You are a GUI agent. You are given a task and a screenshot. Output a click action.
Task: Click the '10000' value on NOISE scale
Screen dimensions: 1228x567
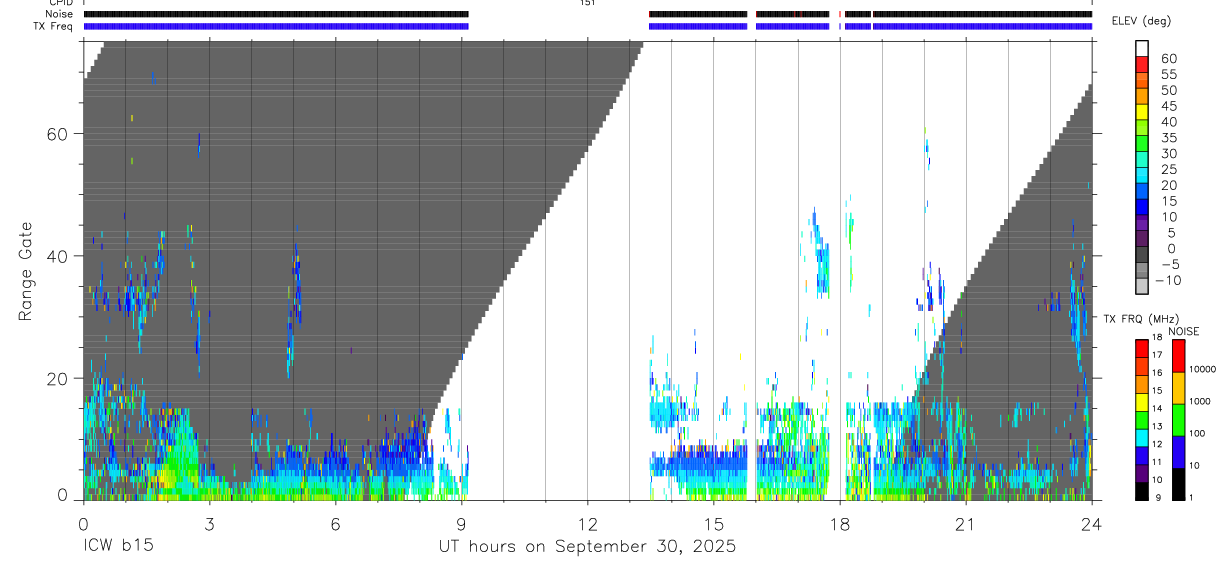[1203, 370]
